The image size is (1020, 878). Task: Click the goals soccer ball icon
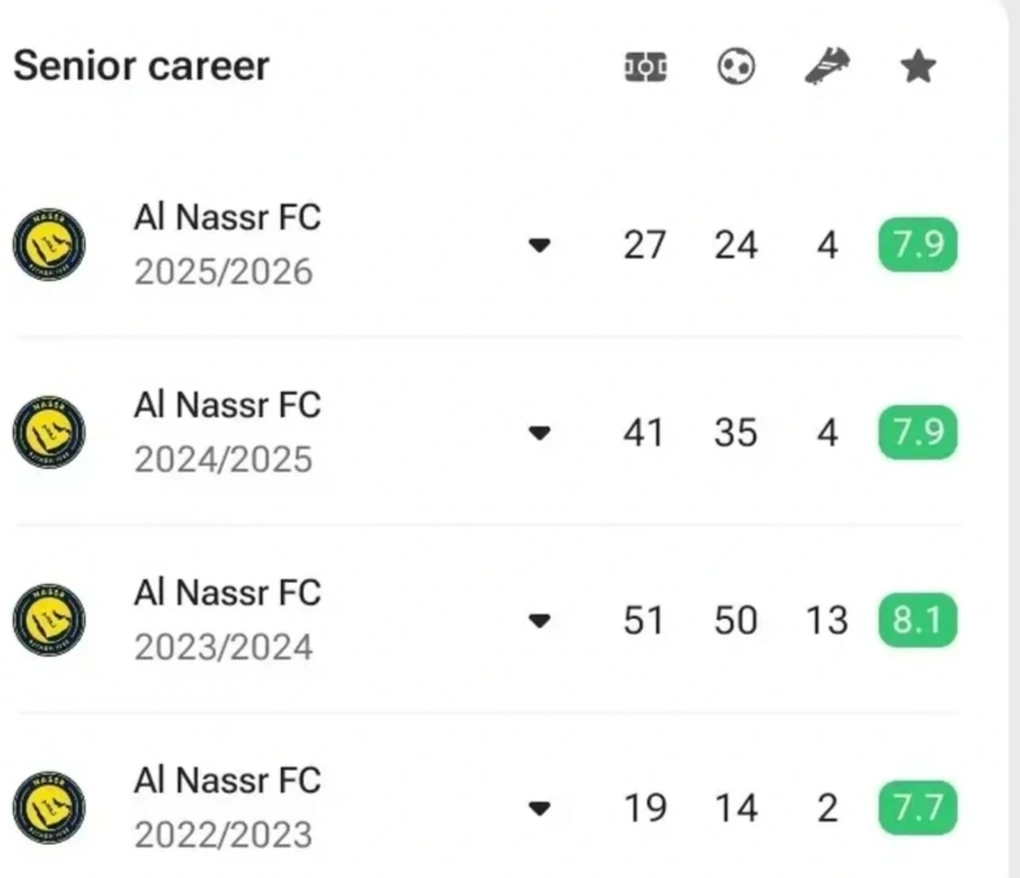pos(736,68)
